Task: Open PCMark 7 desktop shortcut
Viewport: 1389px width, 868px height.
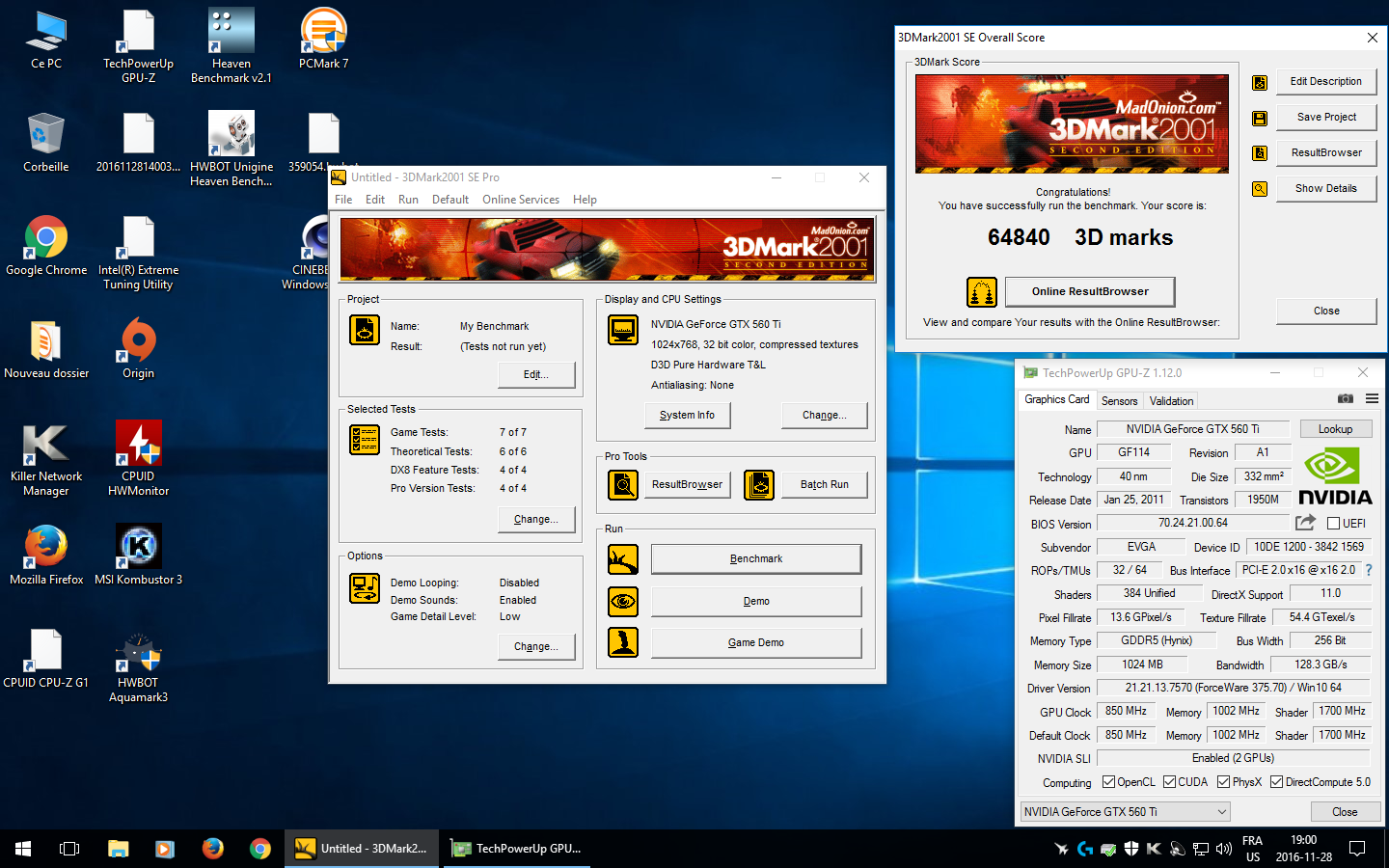Action: tap(323, 41)
